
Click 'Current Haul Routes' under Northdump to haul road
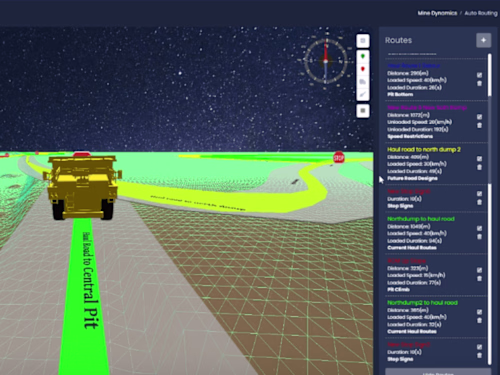coord(412,248)
